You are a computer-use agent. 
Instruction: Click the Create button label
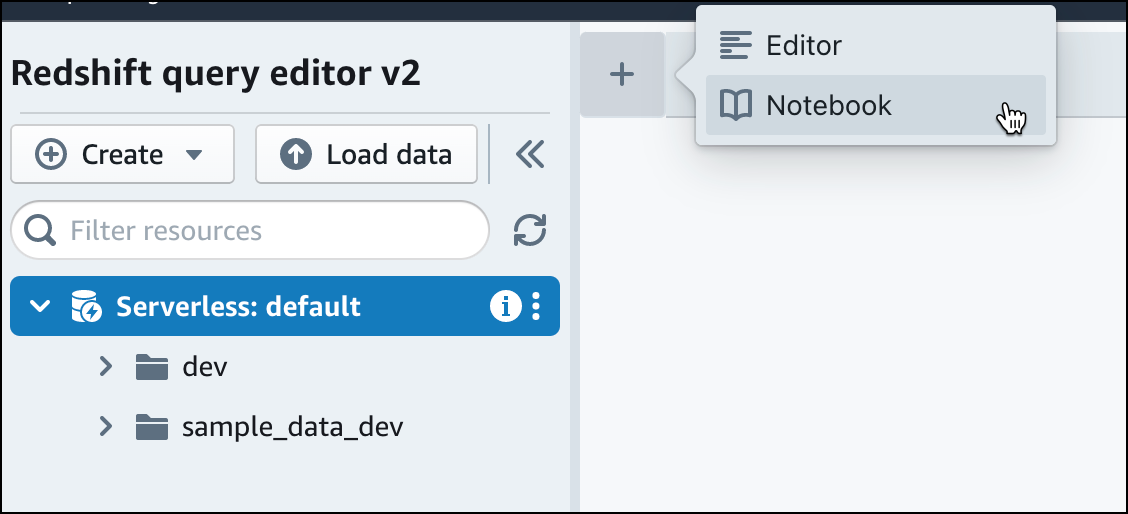(121, 155)
